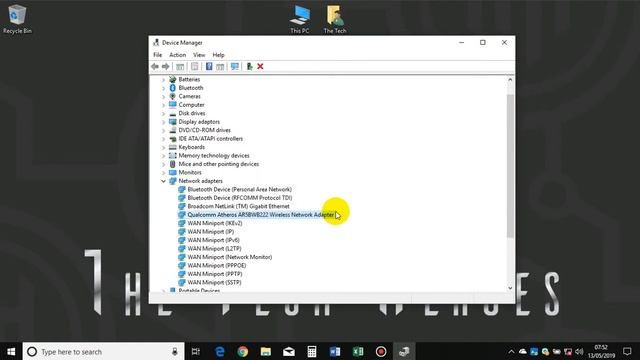Select WAN Miniport (PPPOE)
Screen dimensions: 640x360
coord(217,266)
